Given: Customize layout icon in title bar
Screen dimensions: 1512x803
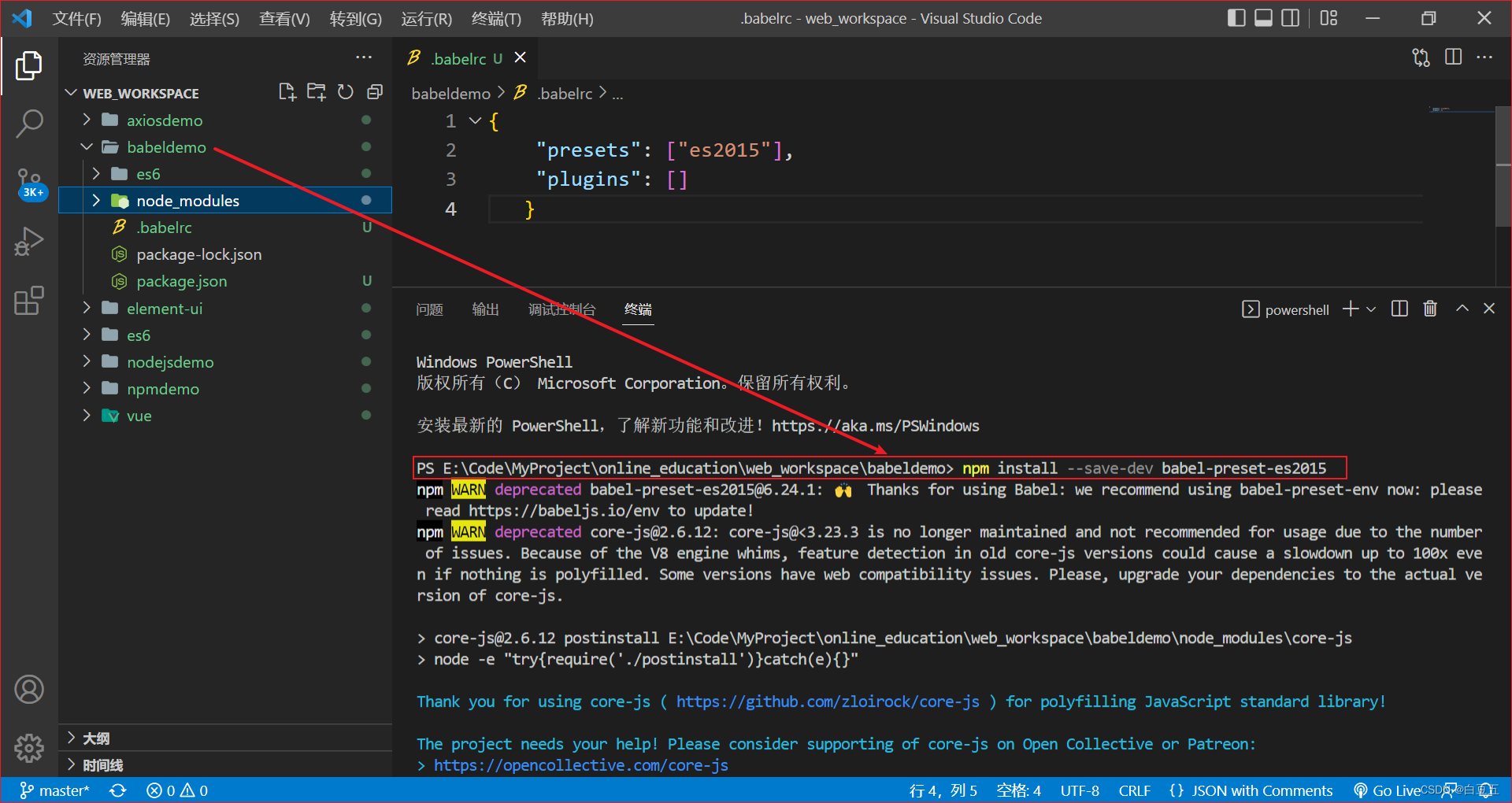Looking at the screenshot, I should click(x=1329, y=18).
